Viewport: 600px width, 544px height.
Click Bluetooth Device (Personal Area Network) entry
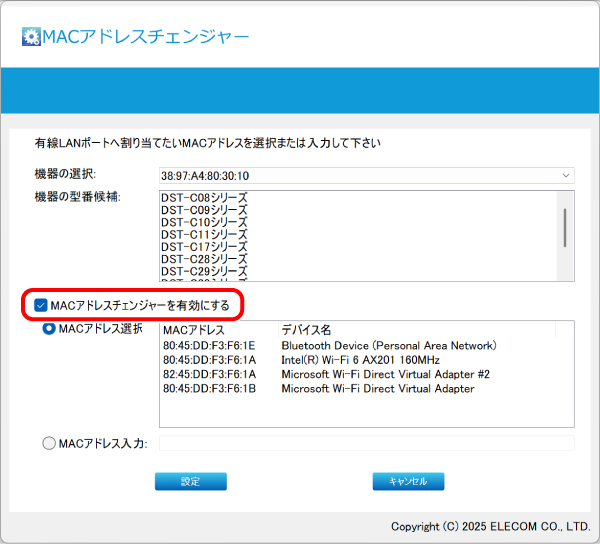(389, 345)
